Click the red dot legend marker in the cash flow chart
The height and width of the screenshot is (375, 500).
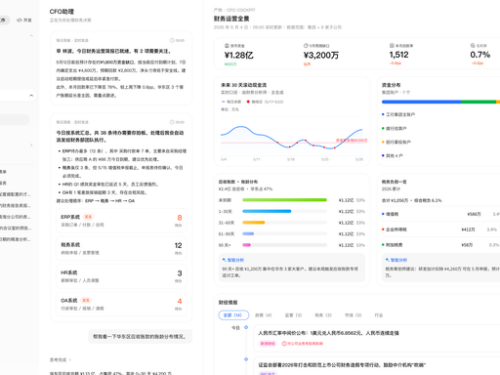[248, 102]
